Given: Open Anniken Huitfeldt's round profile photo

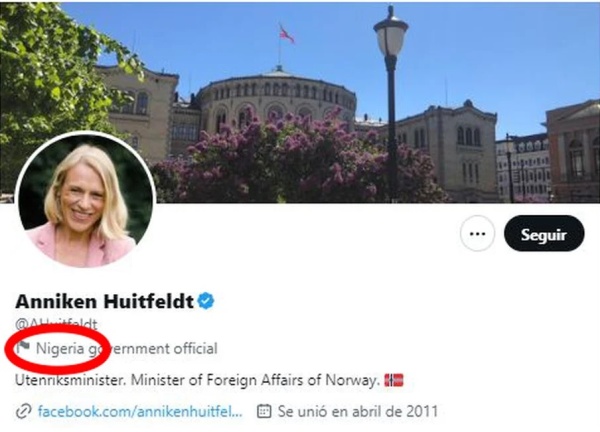Looking at the screenshot, I should pyautogui.click(x=85, y=199).
